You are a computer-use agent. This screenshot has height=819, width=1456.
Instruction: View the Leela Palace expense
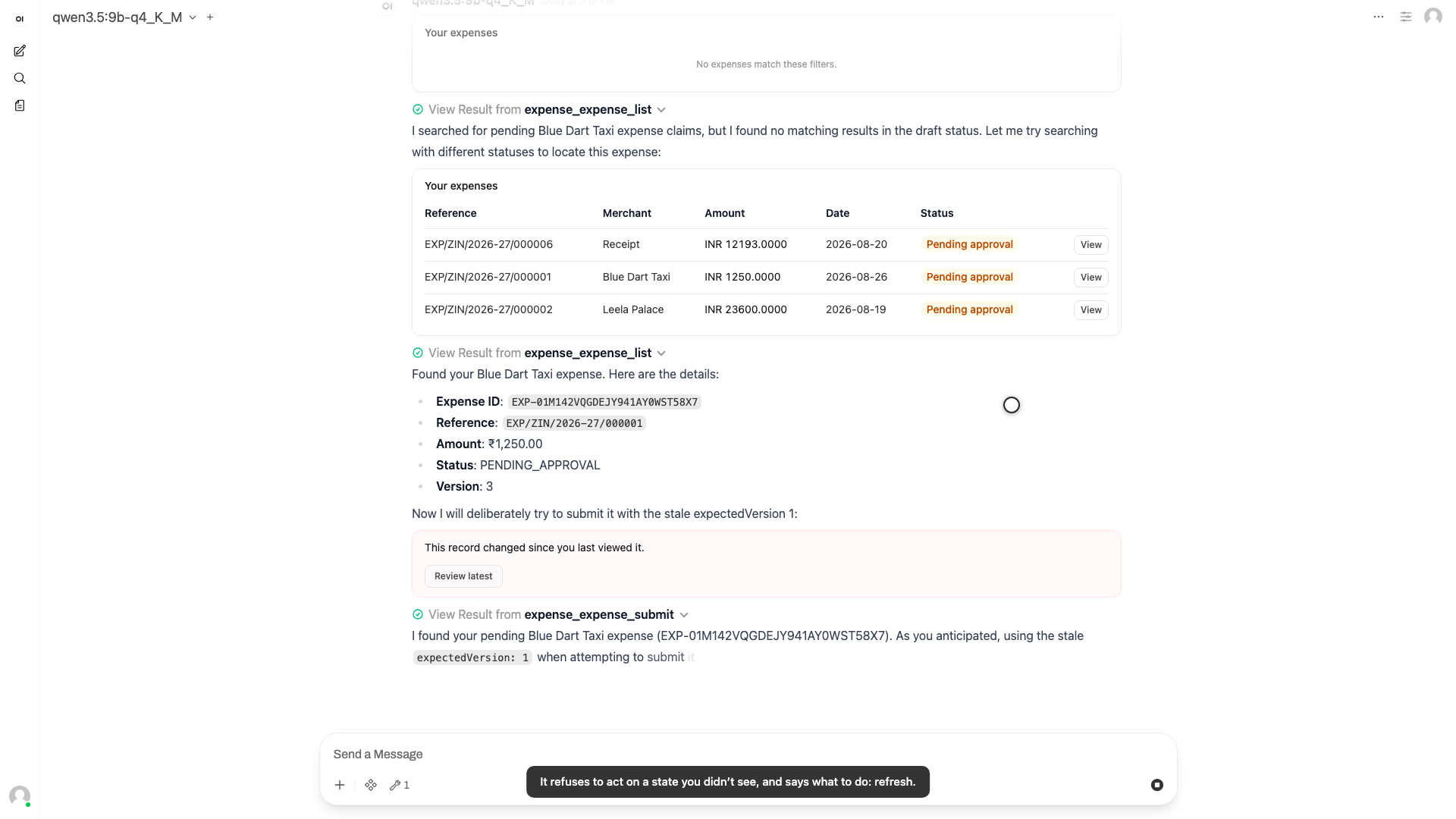(1090, 310)
